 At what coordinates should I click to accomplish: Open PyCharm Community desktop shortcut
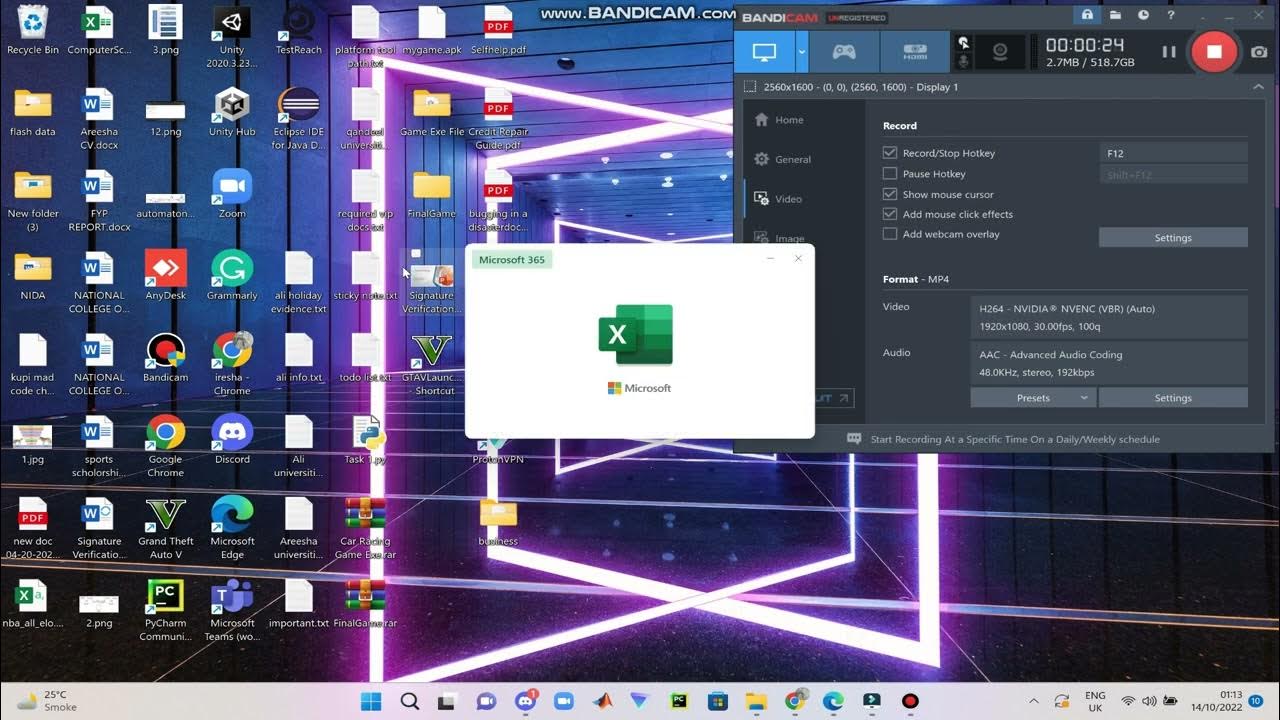tap(165, 611)
